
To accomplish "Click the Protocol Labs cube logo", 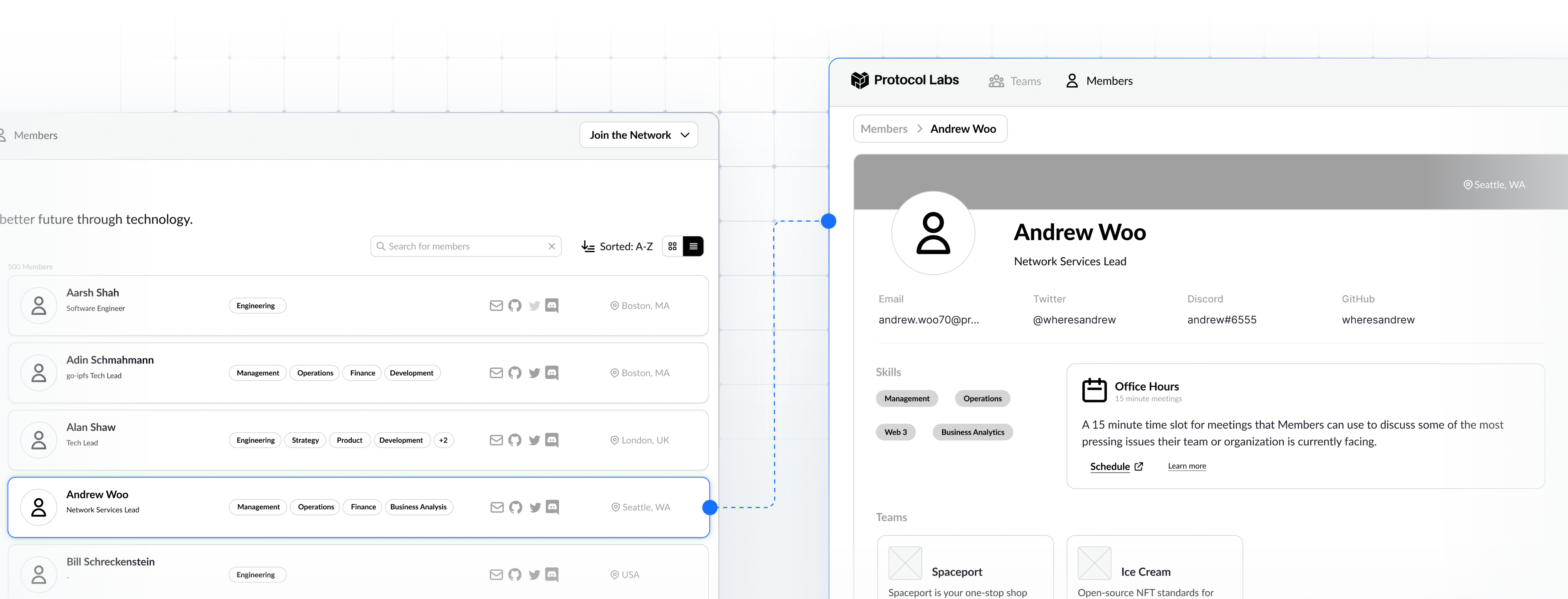I will (859, 80).
